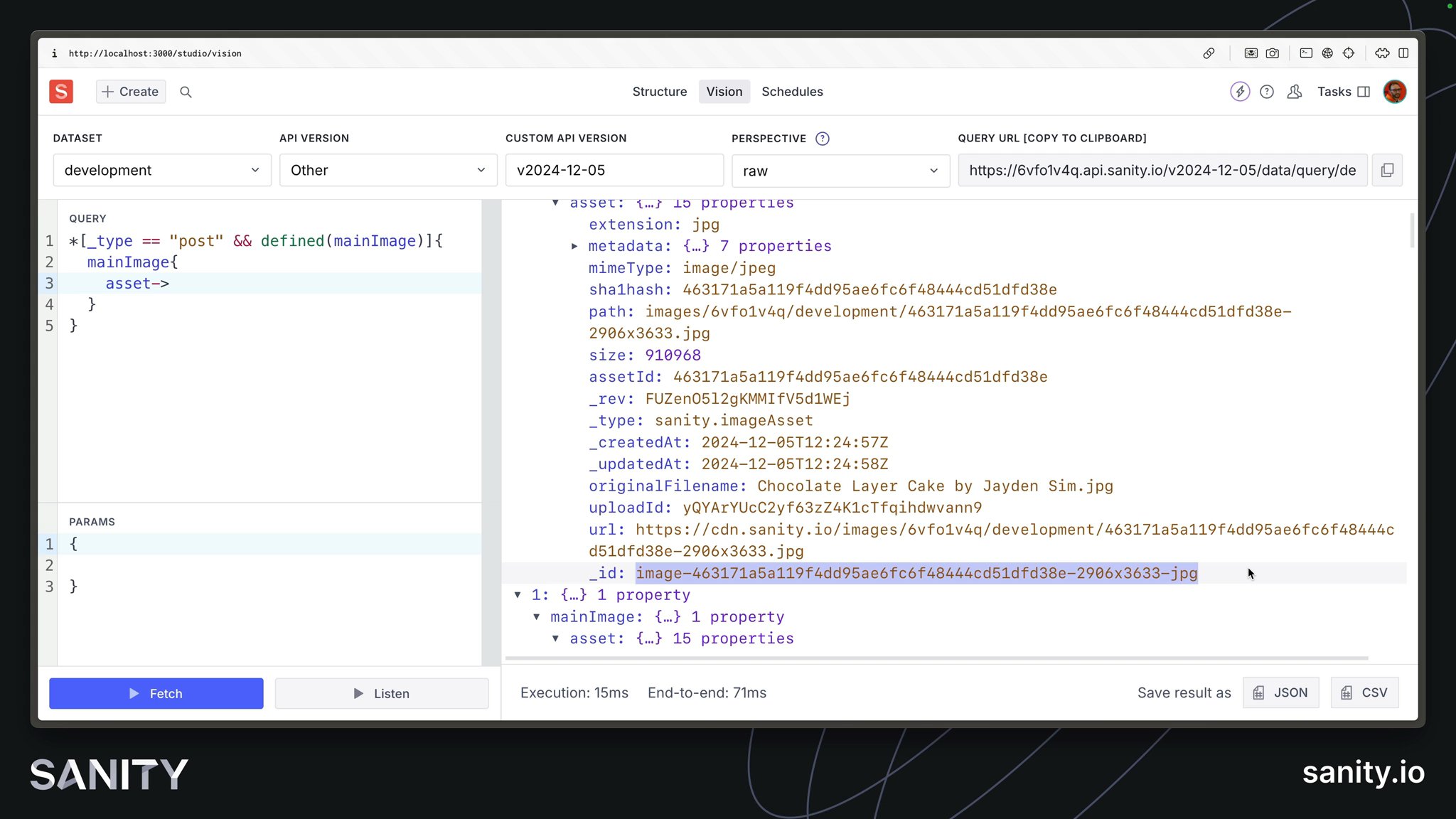This screenshot has width=1456, height=819.
Task: Click the Vision tab in navigation
Action: tap(724, 91)
